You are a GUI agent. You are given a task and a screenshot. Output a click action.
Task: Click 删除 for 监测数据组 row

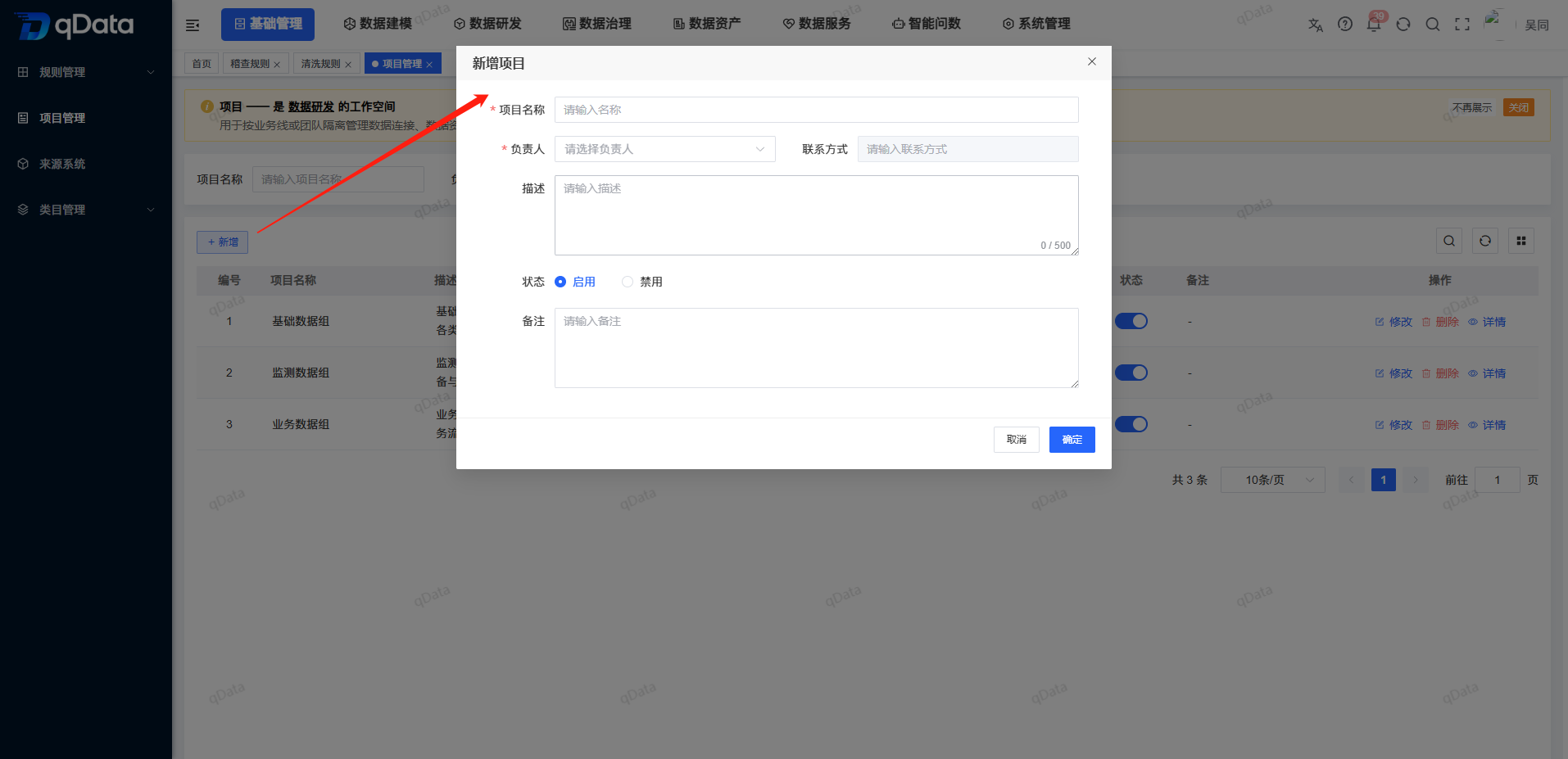click(1440, 373)
